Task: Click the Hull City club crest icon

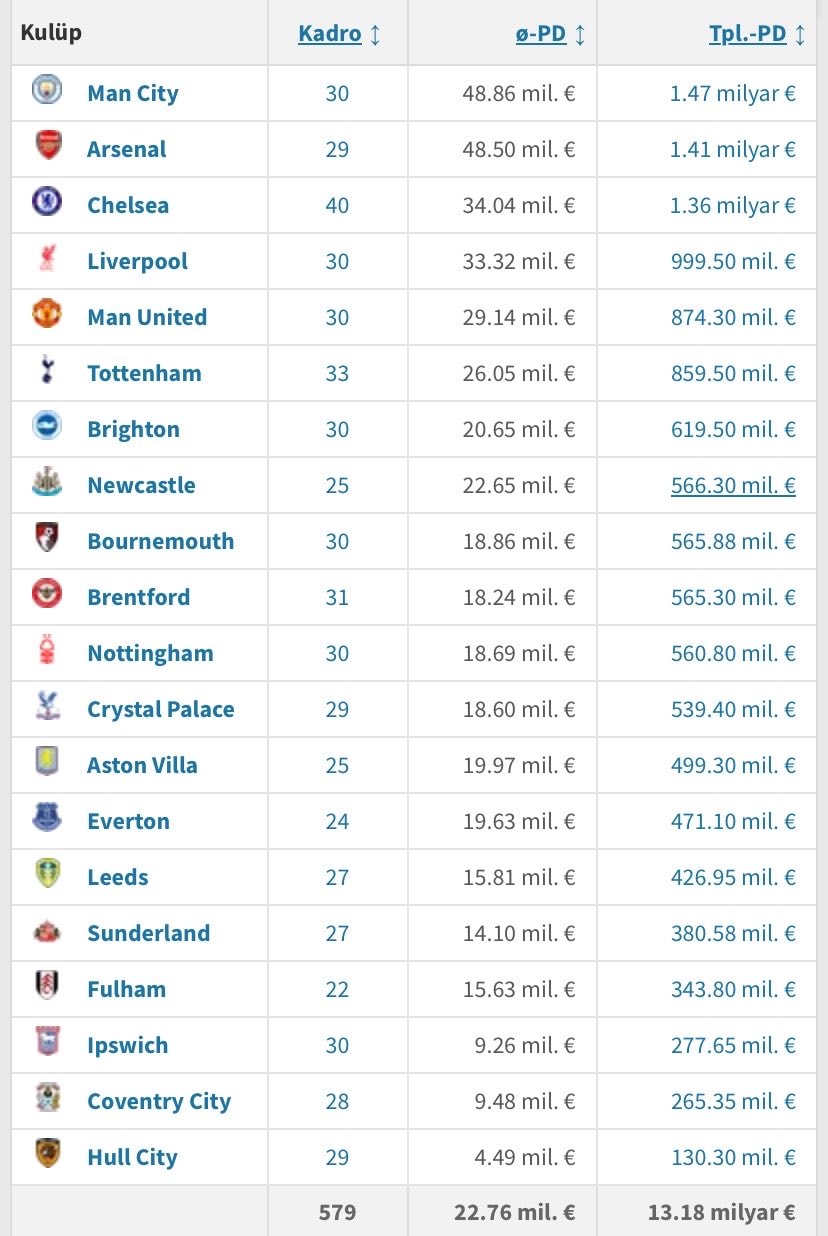Action: pyautogui.click(x=47, y=1155)
